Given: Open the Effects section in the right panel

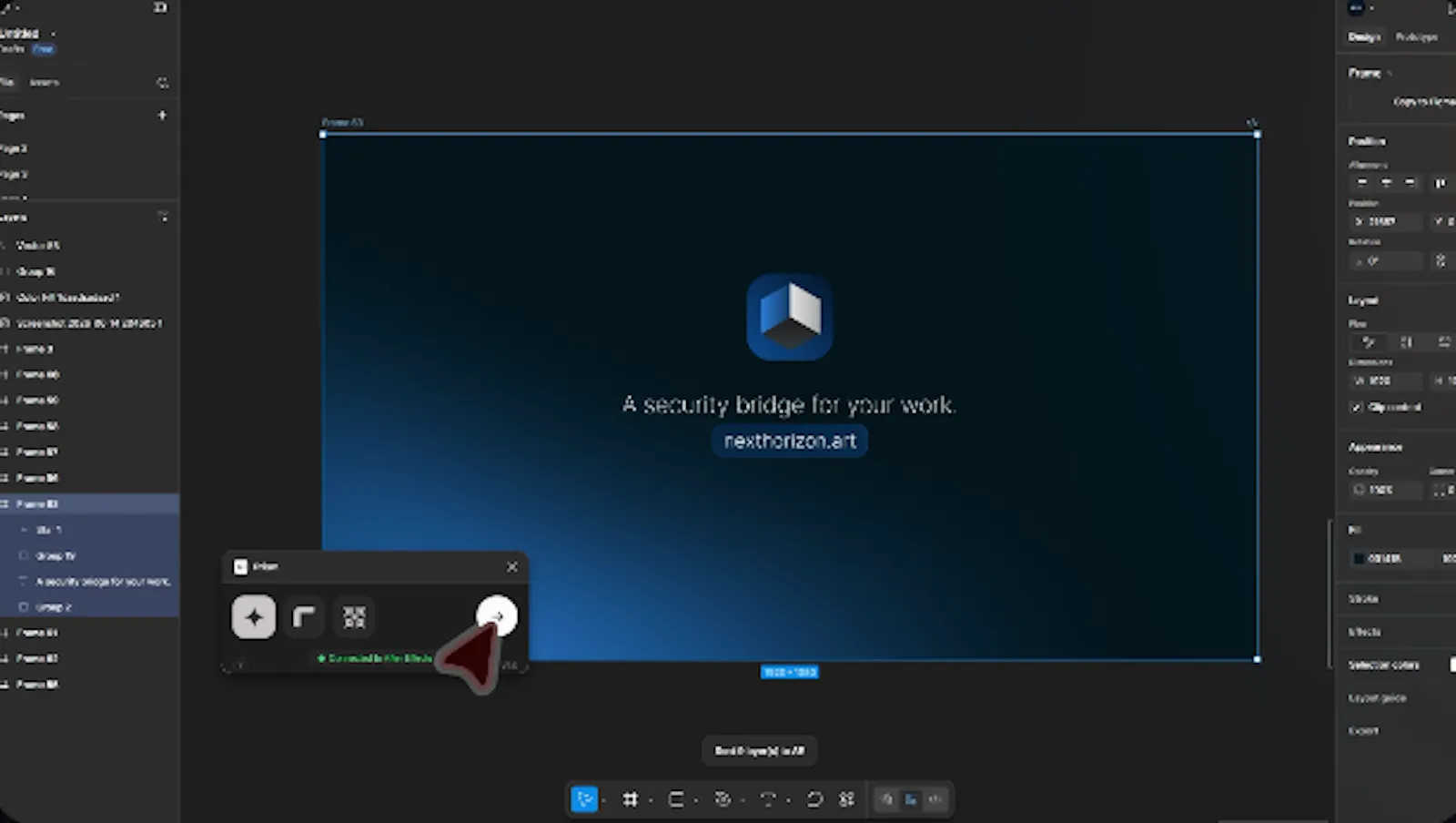Looking at the screenshot, I should [1364, 632].
